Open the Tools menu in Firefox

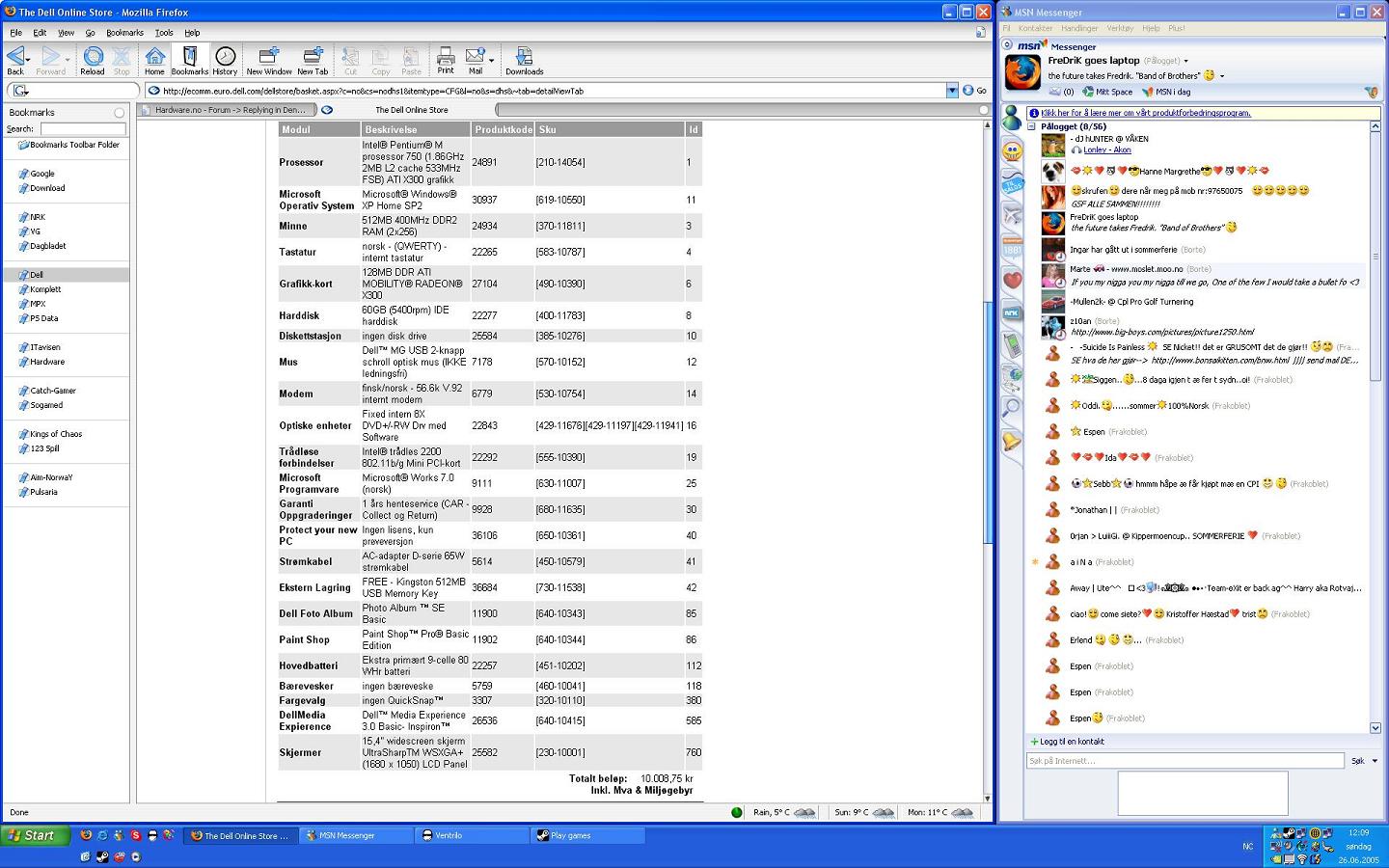[164, 33]
